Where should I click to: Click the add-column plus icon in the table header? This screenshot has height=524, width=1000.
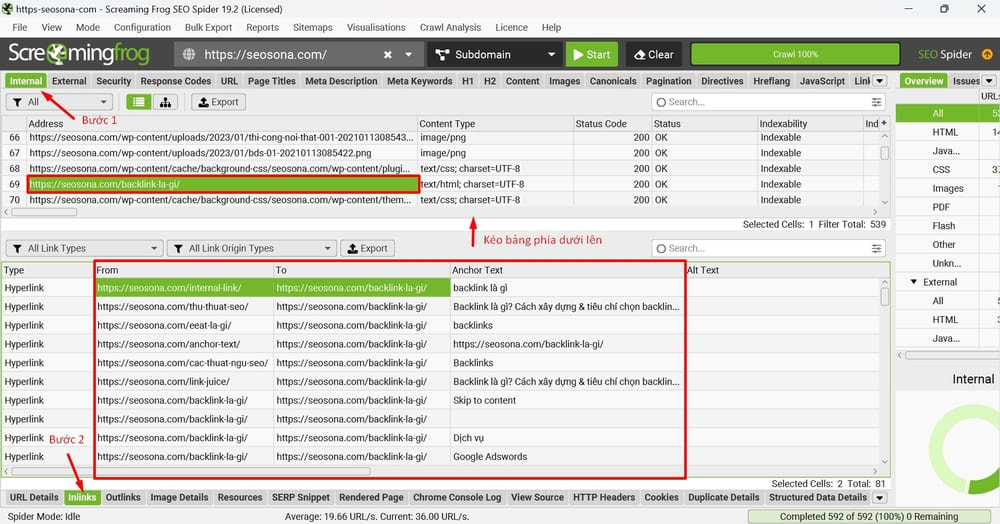[x=884, y=123]
